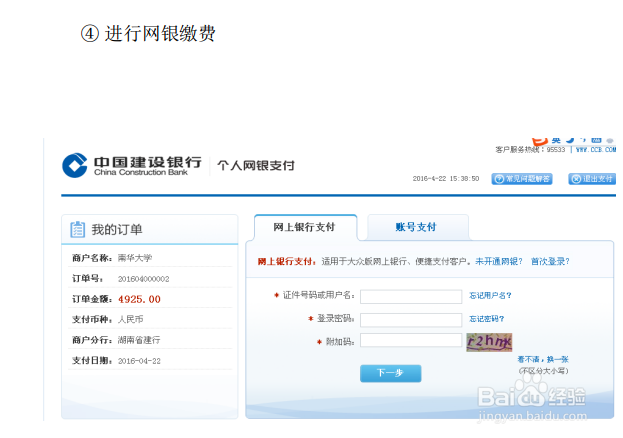
Task: Open the 首次登录? link
Action: click(550, 262)
